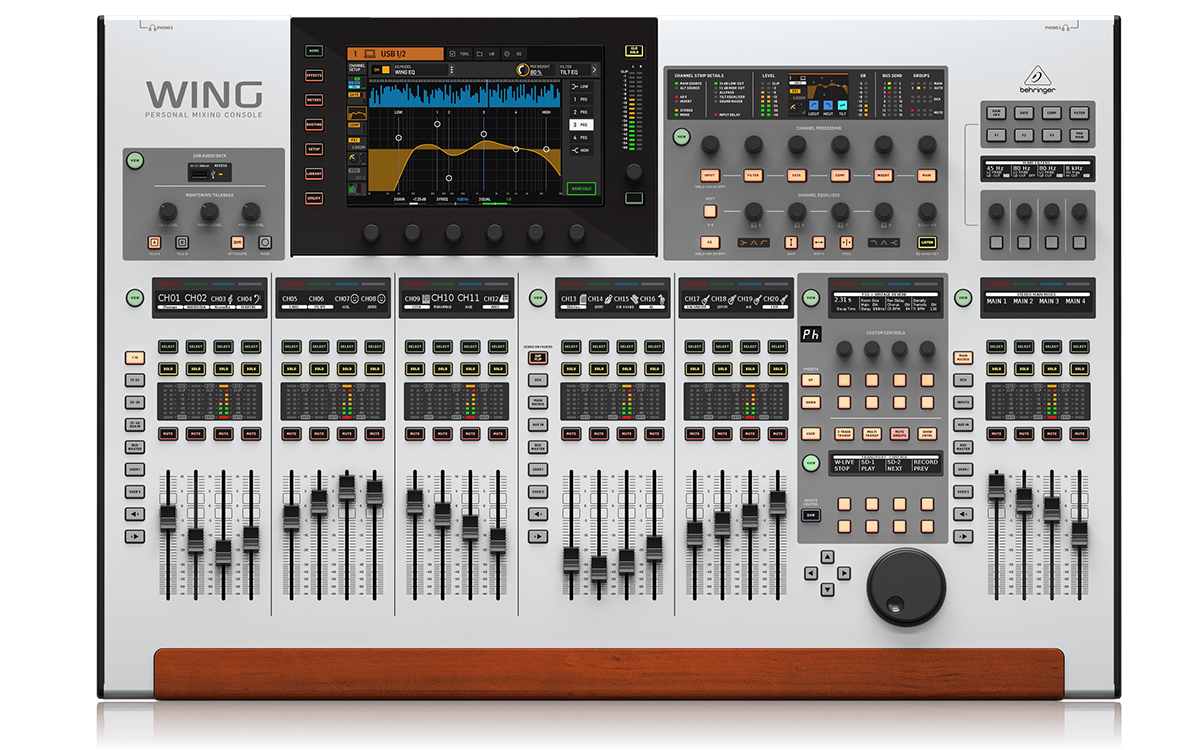Select the LOW shelf band on the touchscreen

581,87
